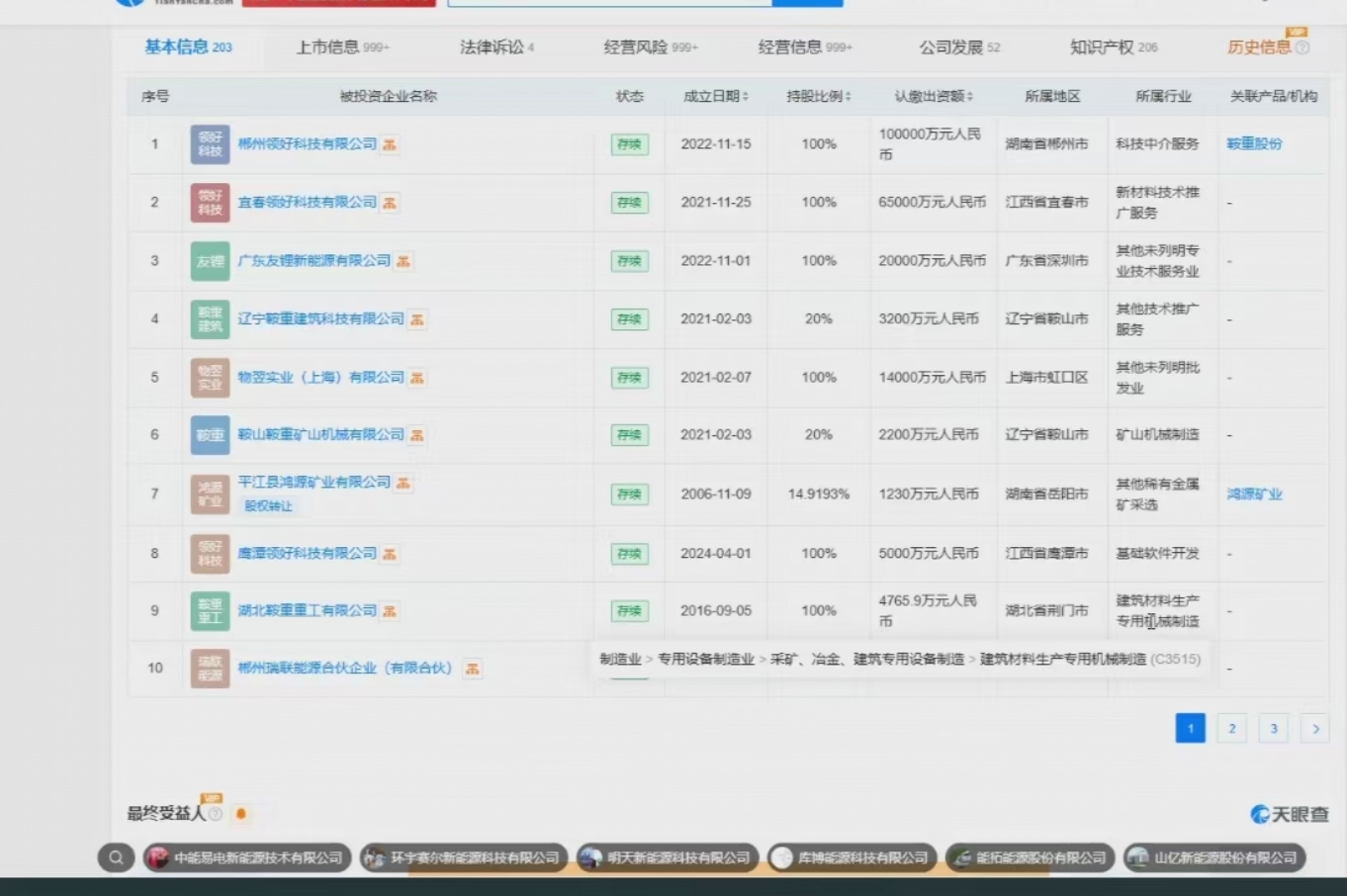Click the help icon next to 最终受益人
Image resolution: width=1347 pixels, height=896 pixels.
click(x=215, y=814)
